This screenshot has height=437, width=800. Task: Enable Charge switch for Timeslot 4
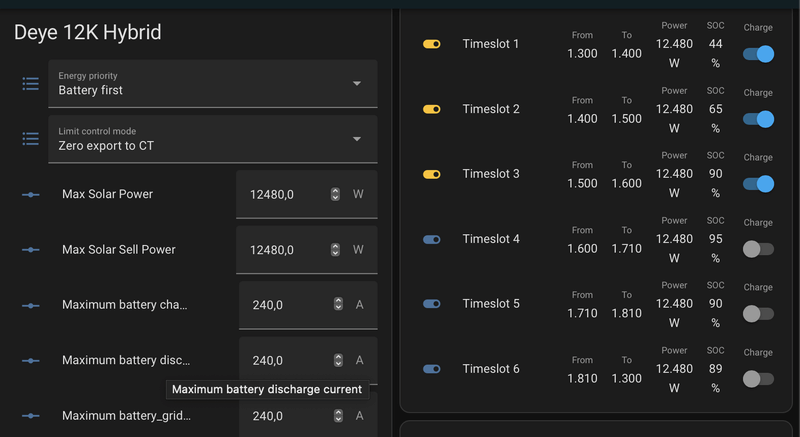pyautogui.click(x=758, y=249)
